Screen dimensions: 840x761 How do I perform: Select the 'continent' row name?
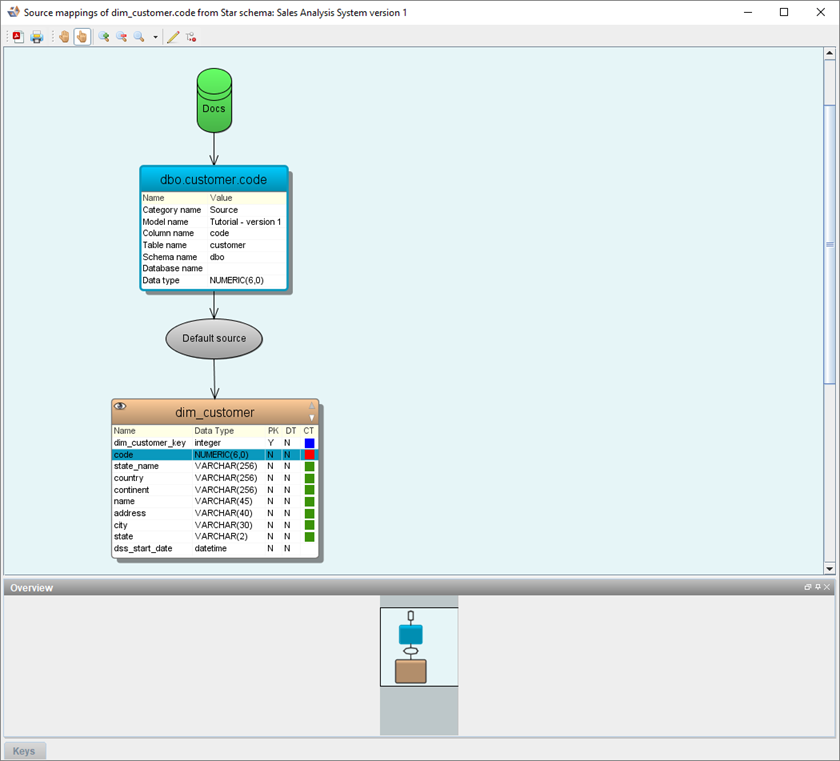(x=131, y=489)
